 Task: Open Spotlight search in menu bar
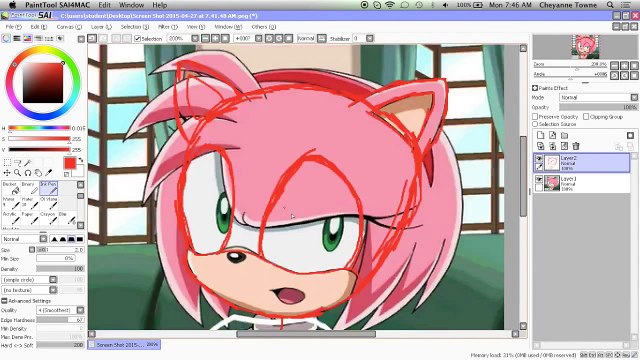[x=610, y=5]
